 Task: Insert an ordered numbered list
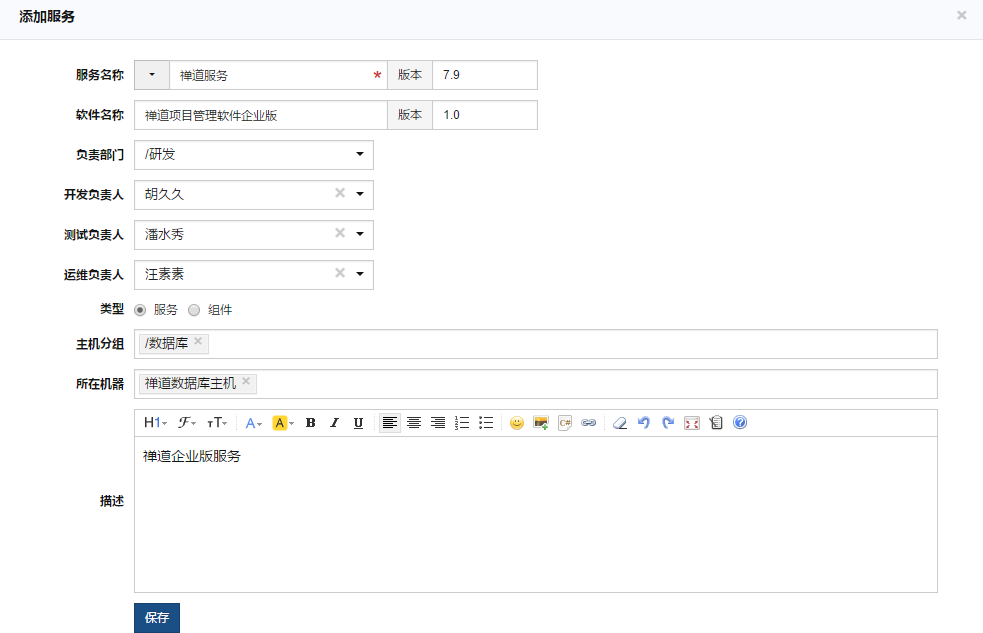[x=462, y=423]
